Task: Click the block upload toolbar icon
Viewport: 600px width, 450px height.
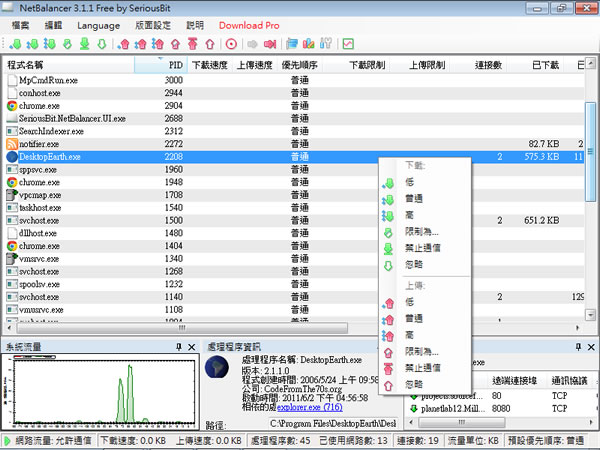Action: [x=192, y=44]
